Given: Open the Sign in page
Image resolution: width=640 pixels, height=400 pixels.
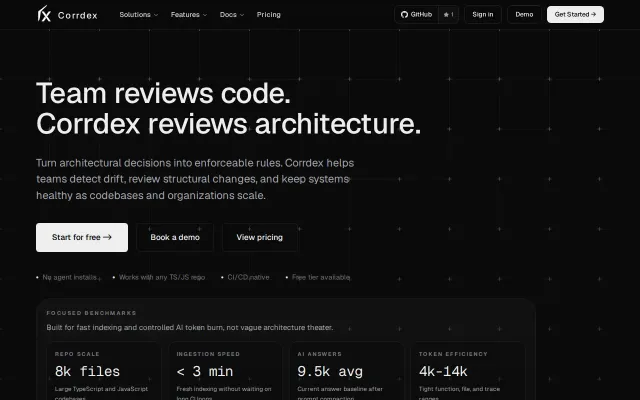Looking at the screenshot, I should click(x=482, y=15).
